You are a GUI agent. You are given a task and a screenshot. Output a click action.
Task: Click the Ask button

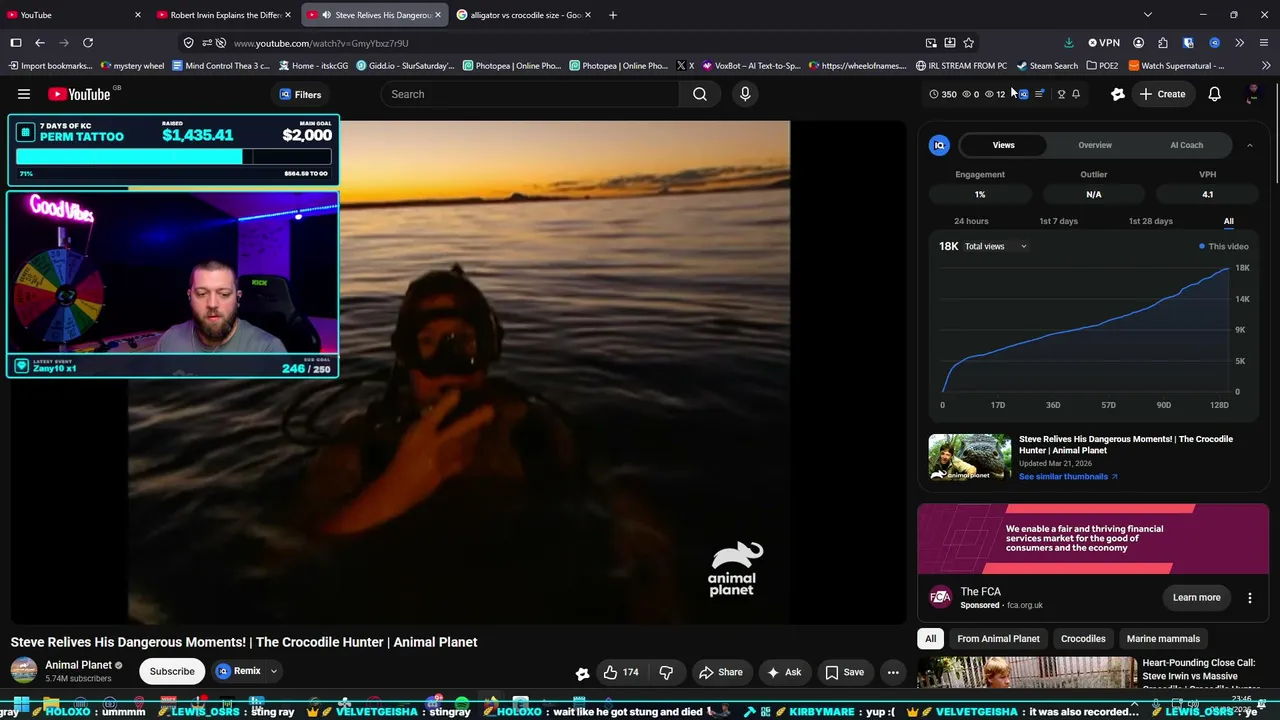click(784, 672)
